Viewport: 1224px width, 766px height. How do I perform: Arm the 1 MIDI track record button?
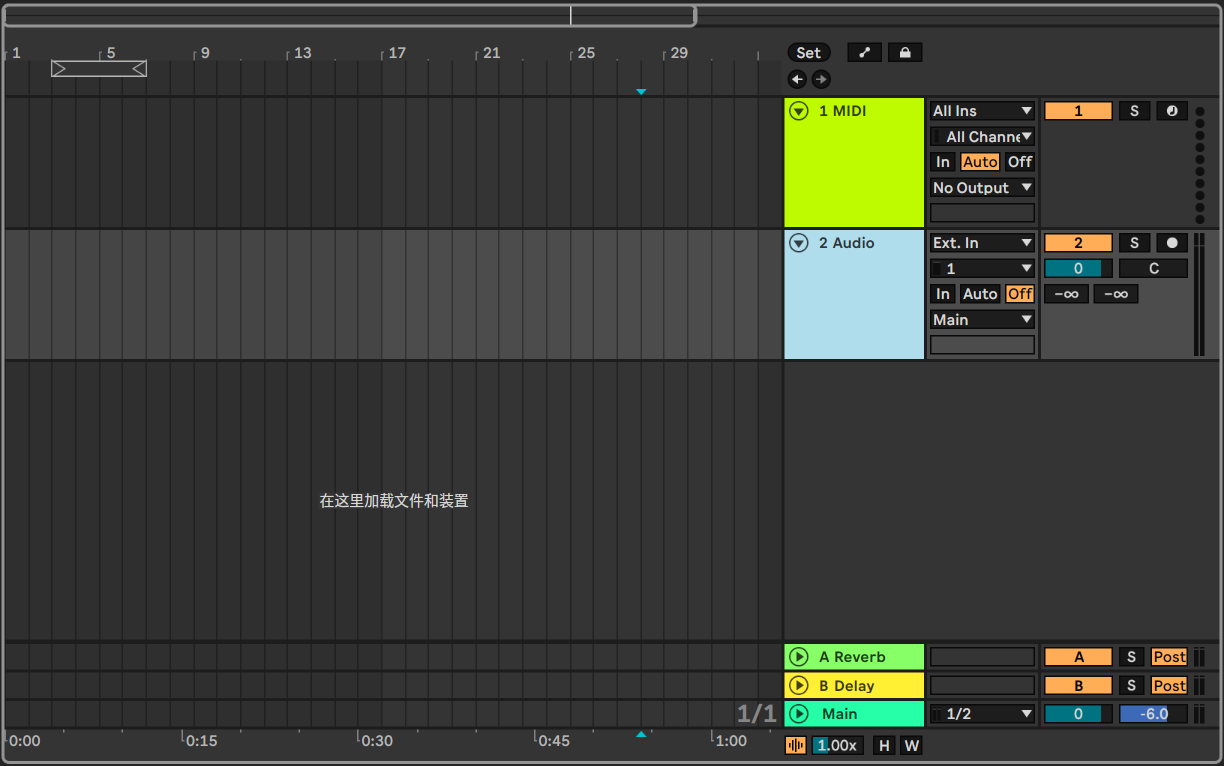1171,111
